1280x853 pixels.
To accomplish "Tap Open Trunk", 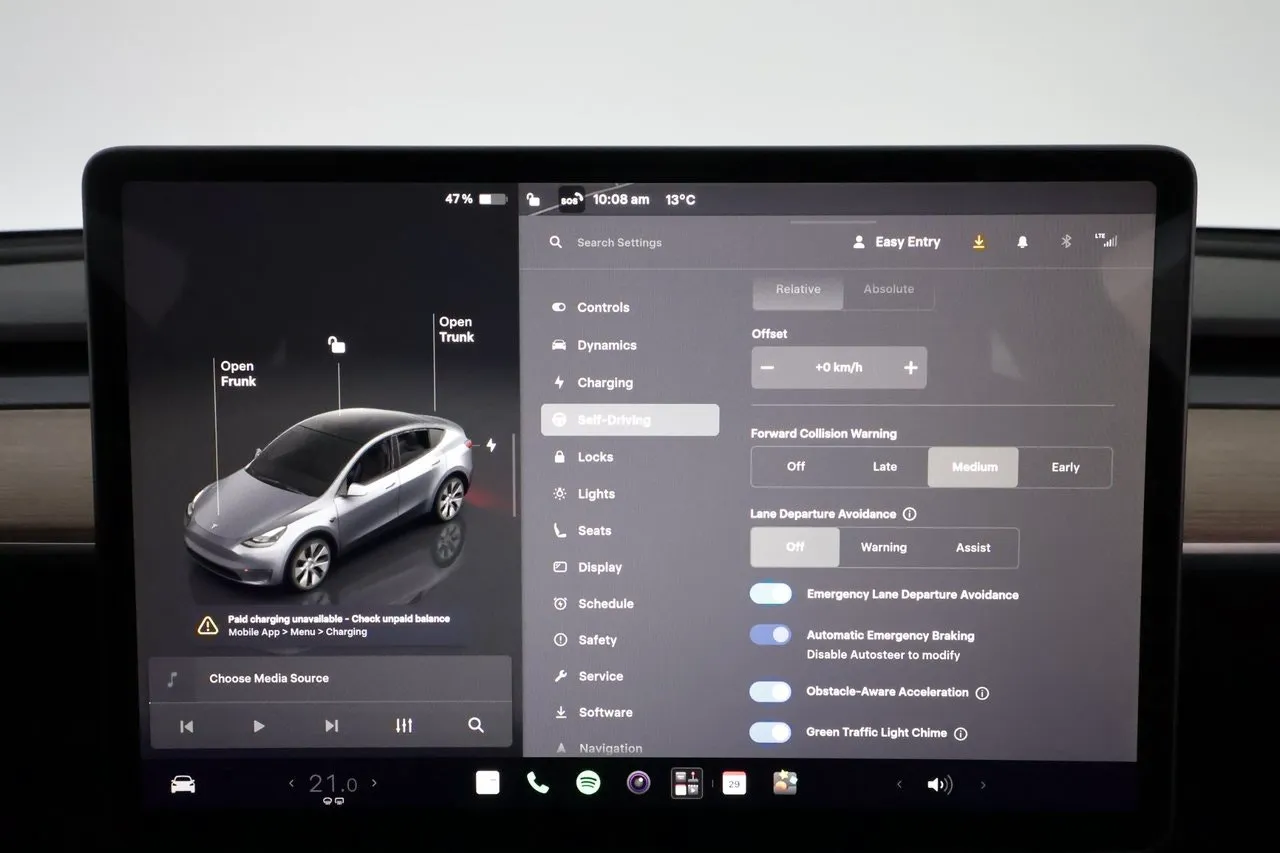I will (456, 330).
